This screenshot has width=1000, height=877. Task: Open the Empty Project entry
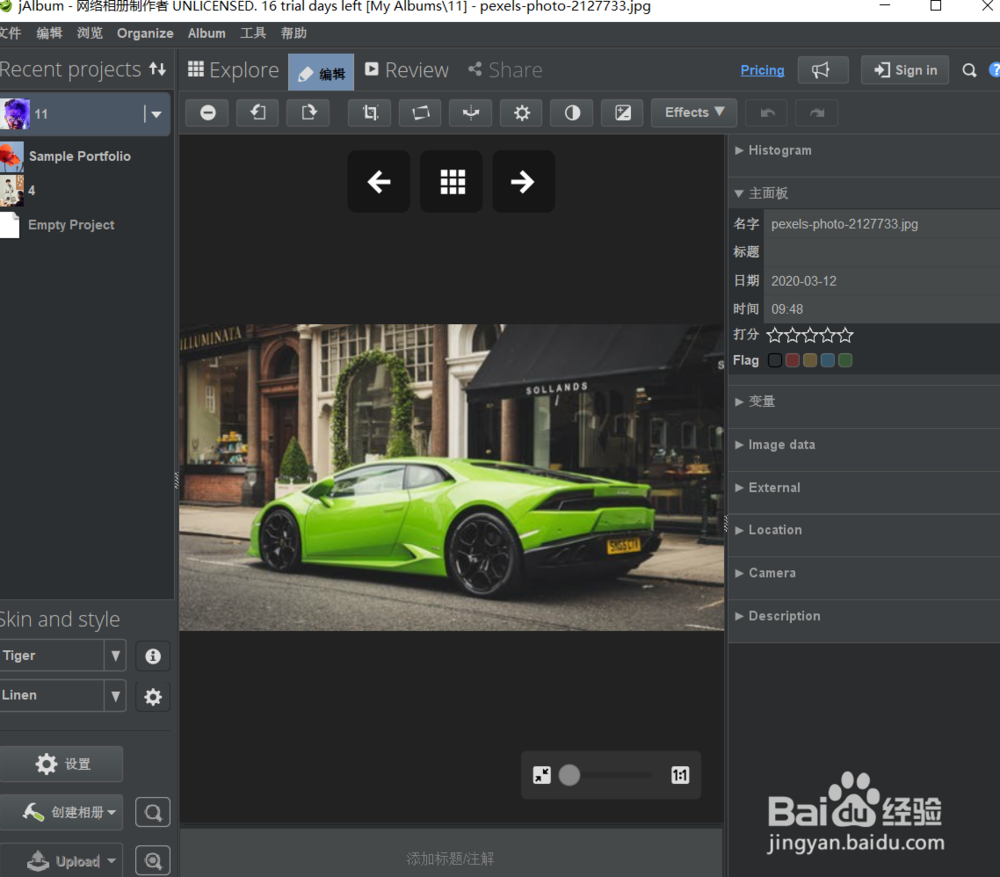tap(71, 225)
